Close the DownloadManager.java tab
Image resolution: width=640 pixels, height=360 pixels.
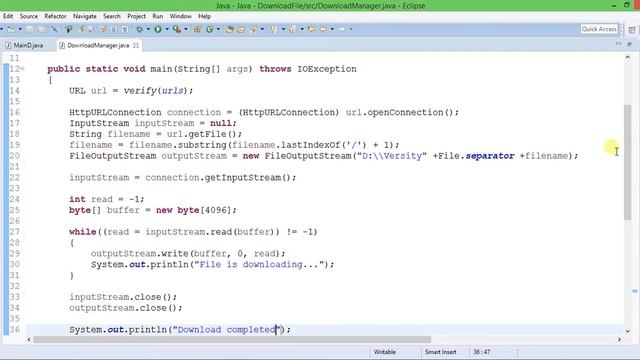coord(136,45)
